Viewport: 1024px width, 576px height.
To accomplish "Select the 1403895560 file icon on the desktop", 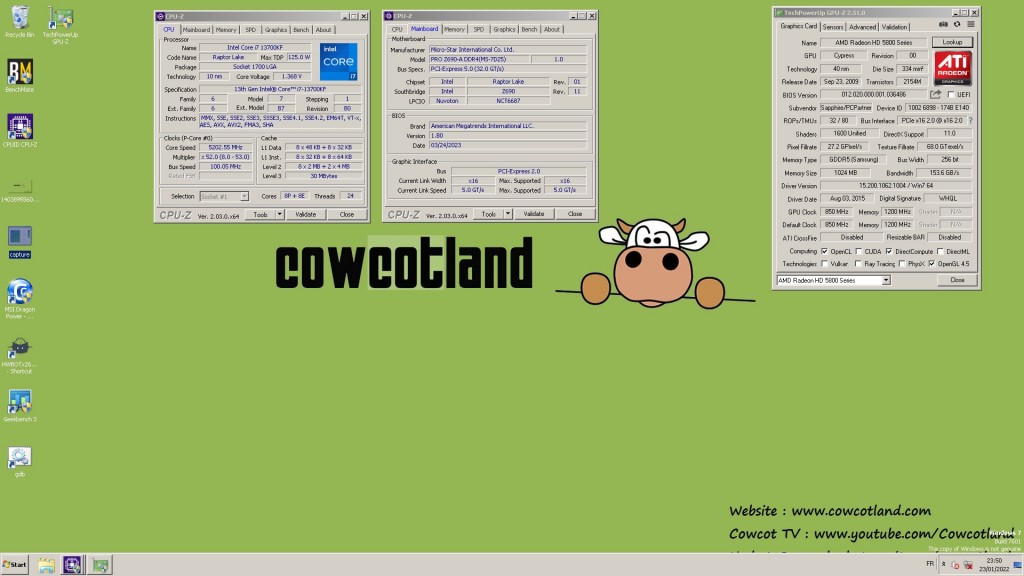I will point(20,191).
